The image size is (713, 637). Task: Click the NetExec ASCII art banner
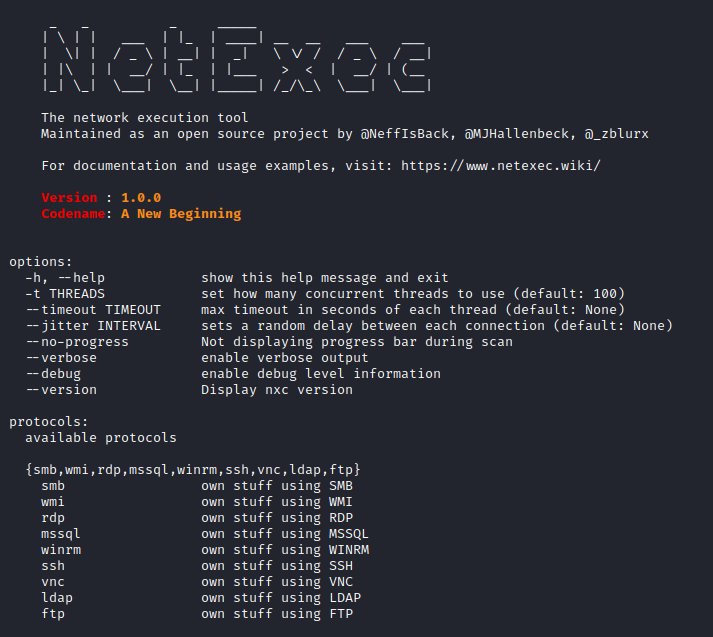pos(237,59)
